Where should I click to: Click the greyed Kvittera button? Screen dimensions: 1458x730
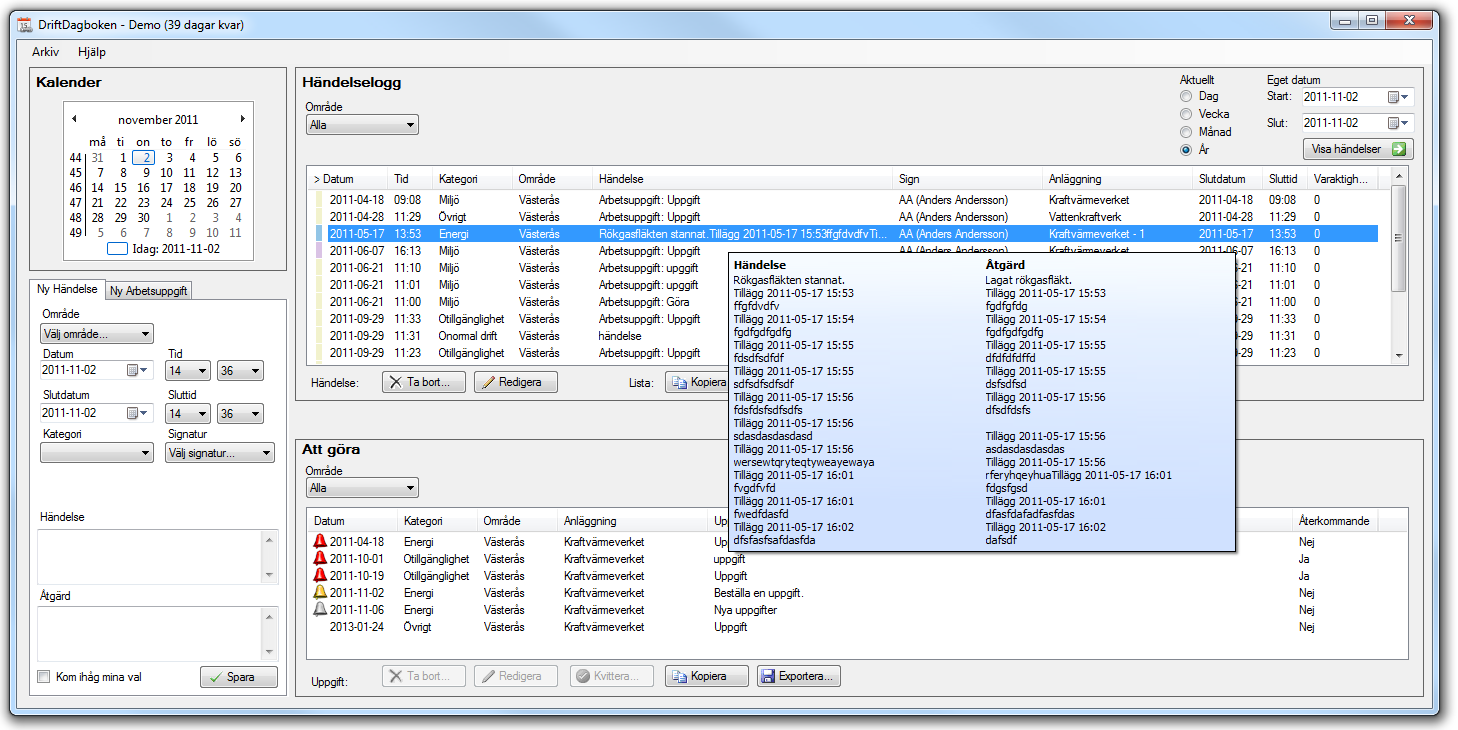coord(611,677)
